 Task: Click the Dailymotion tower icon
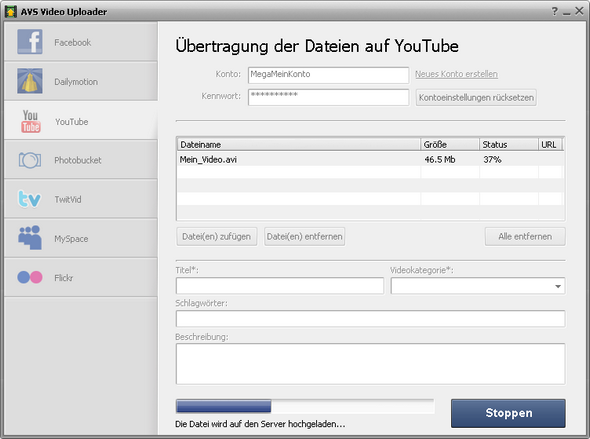(x=29, y=81)
